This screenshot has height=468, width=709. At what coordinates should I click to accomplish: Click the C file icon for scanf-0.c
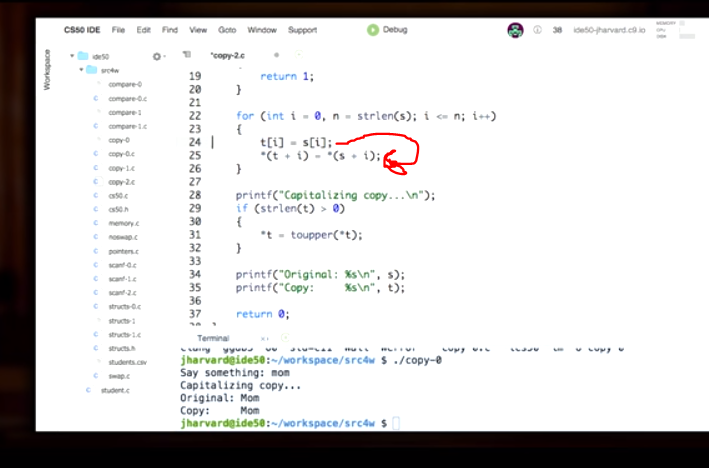pyautogui.click(x=96, y=265)
